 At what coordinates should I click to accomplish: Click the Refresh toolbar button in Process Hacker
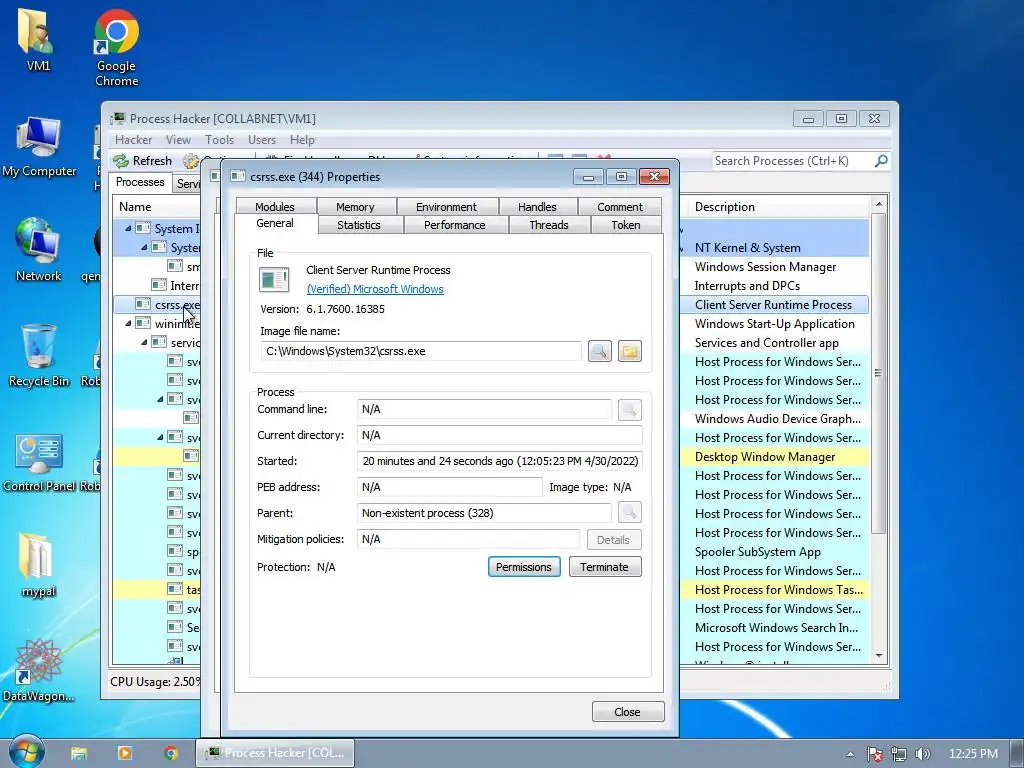142,161
